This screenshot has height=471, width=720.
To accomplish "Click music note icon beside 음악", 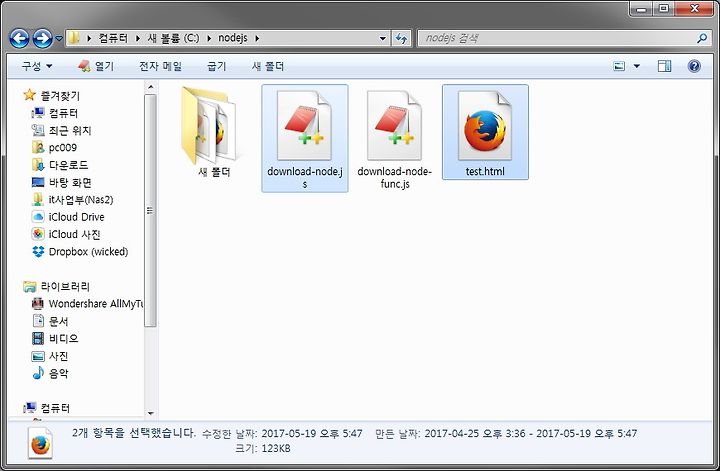I will coord(38,373).
